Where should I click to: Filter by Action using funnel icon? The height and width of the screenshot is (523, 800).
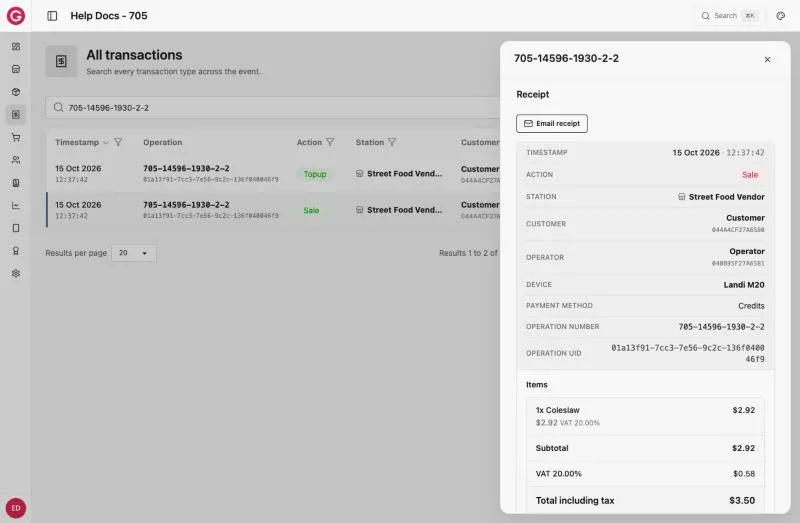point(330,142)
